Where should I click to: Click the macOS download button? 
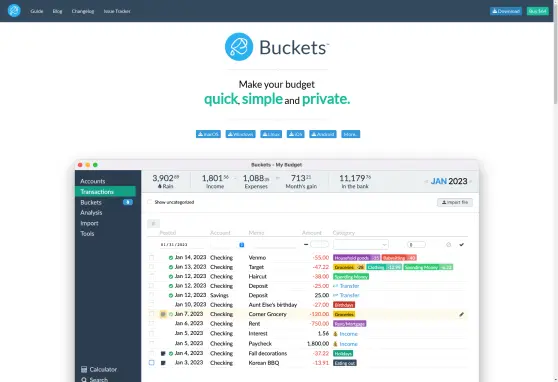208,134
